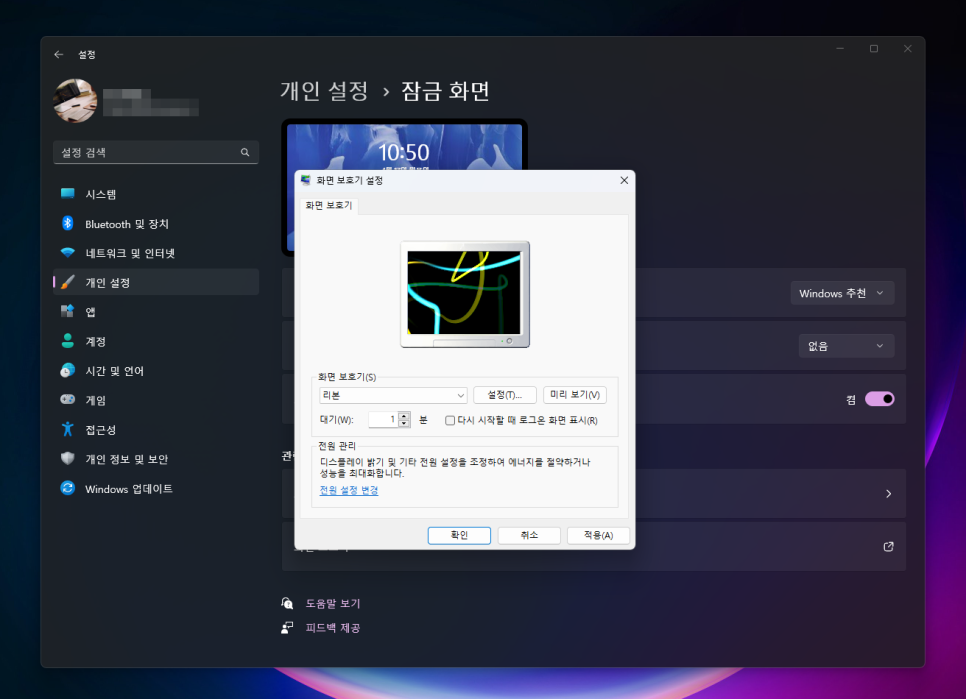Open 접근성 settings category
966x699 pixels.
click(156, 429)
